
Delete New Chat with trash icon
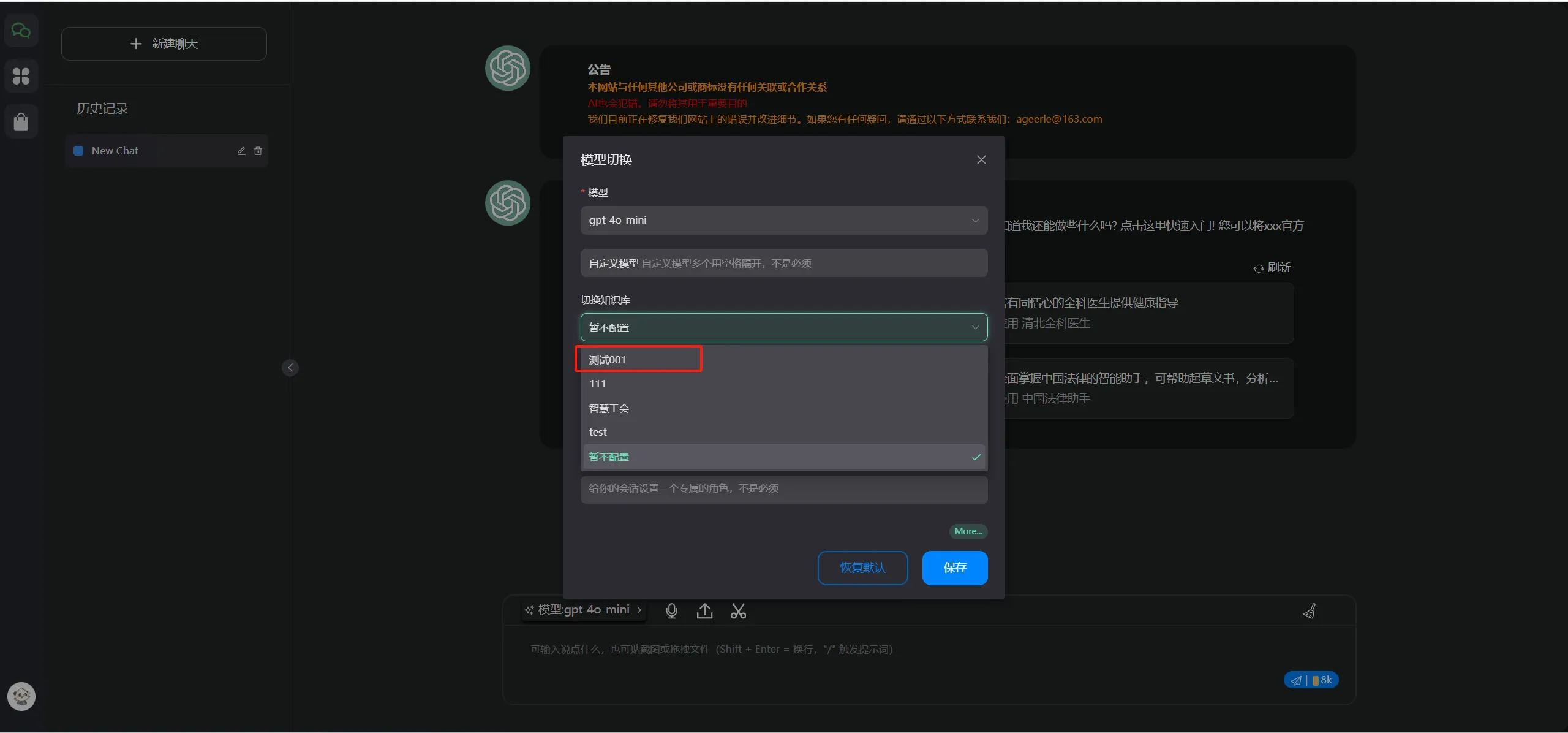tap(258, 151)
